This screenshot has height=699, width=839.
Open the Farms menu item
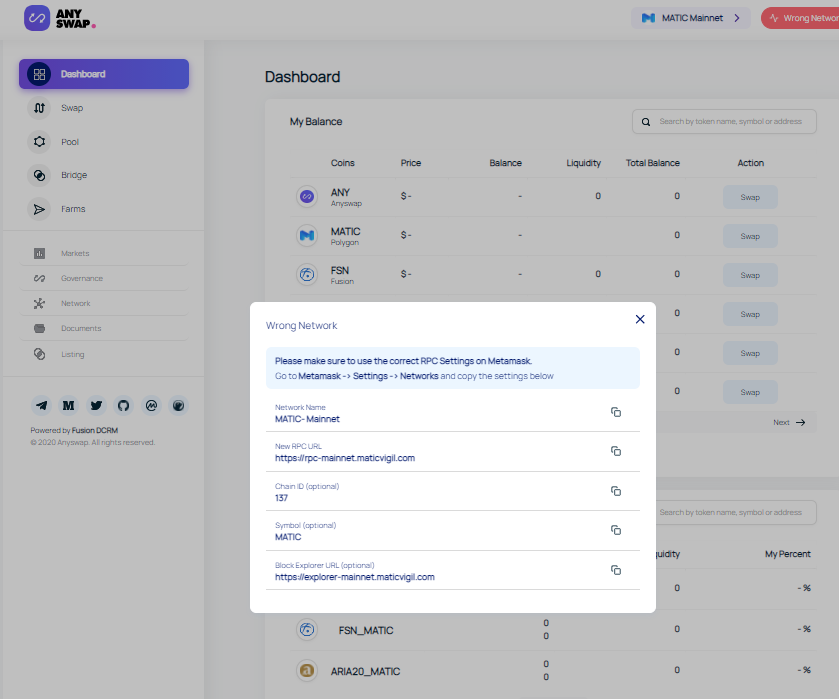point(73,209)
